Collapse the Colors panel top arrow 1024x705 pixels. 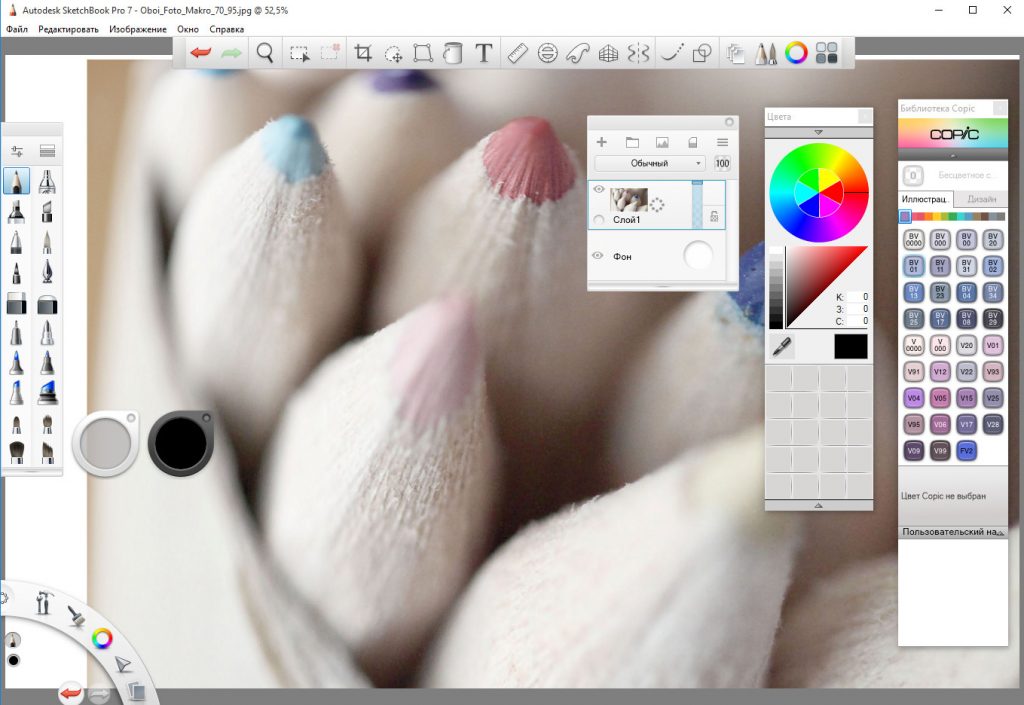click(x=818, y=132)
